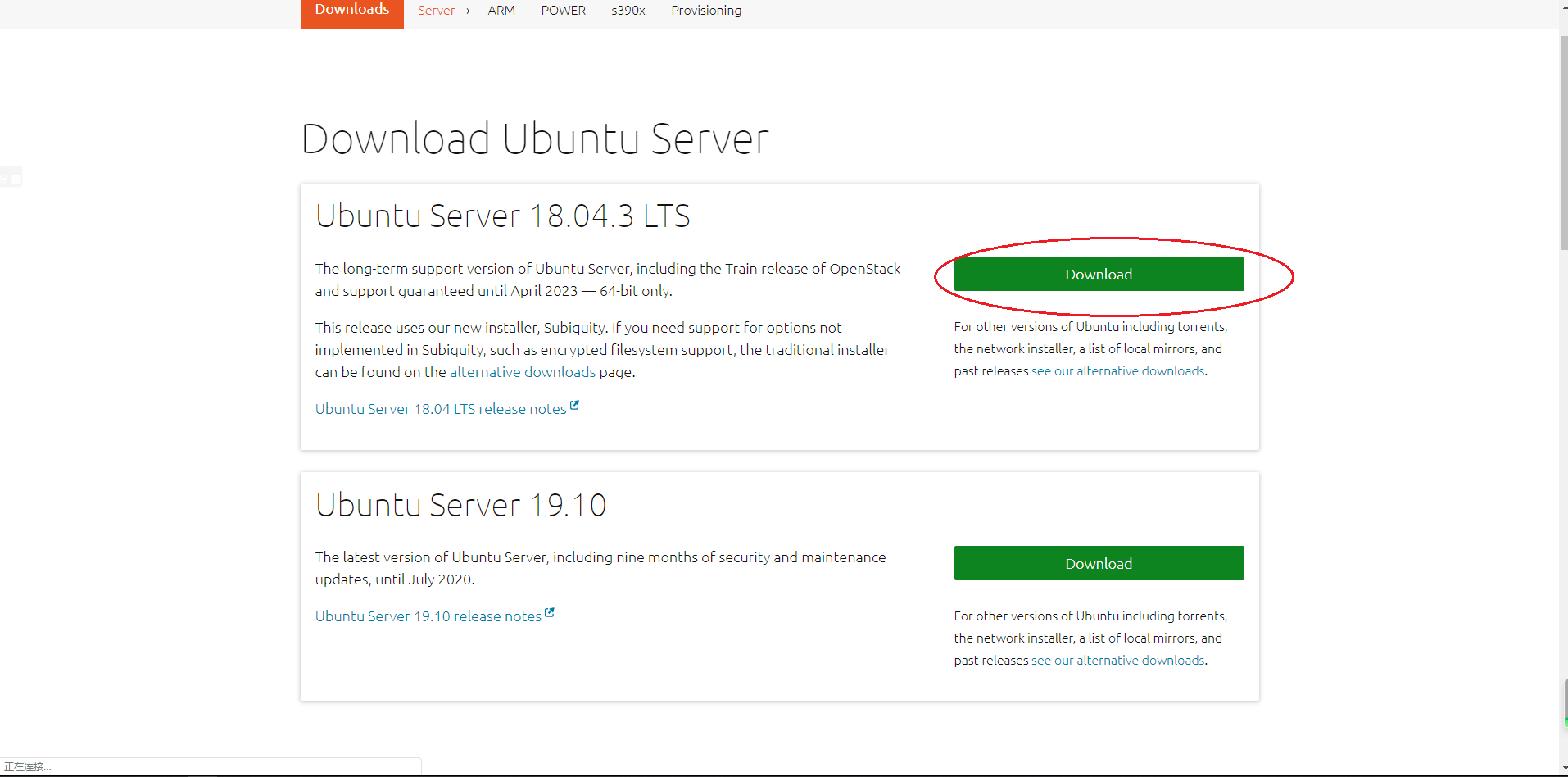This screenshot has height=777, width=1568.
Task: Switch to the ARM downloads page
Action: click(x=501, y=10)
